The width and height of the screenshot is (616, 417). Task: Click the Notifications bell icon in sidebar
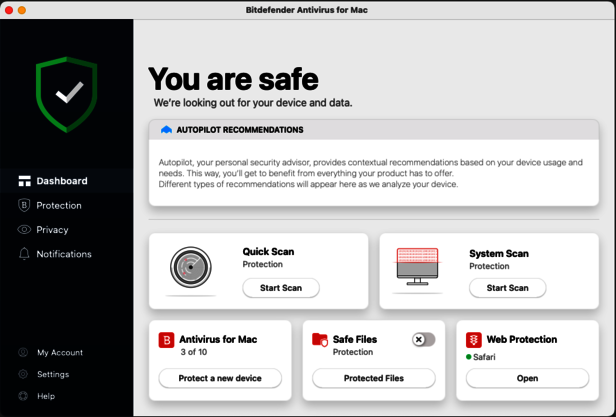[24, 254]
